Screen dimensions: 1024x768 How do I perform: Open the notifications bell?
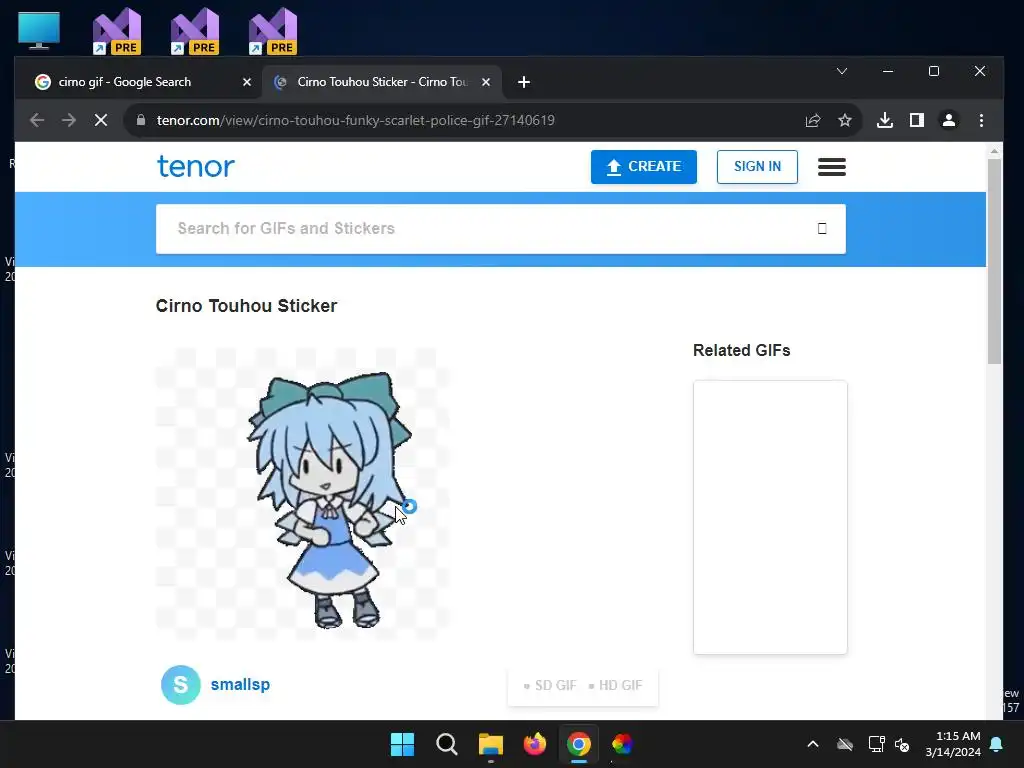[997, 744]
